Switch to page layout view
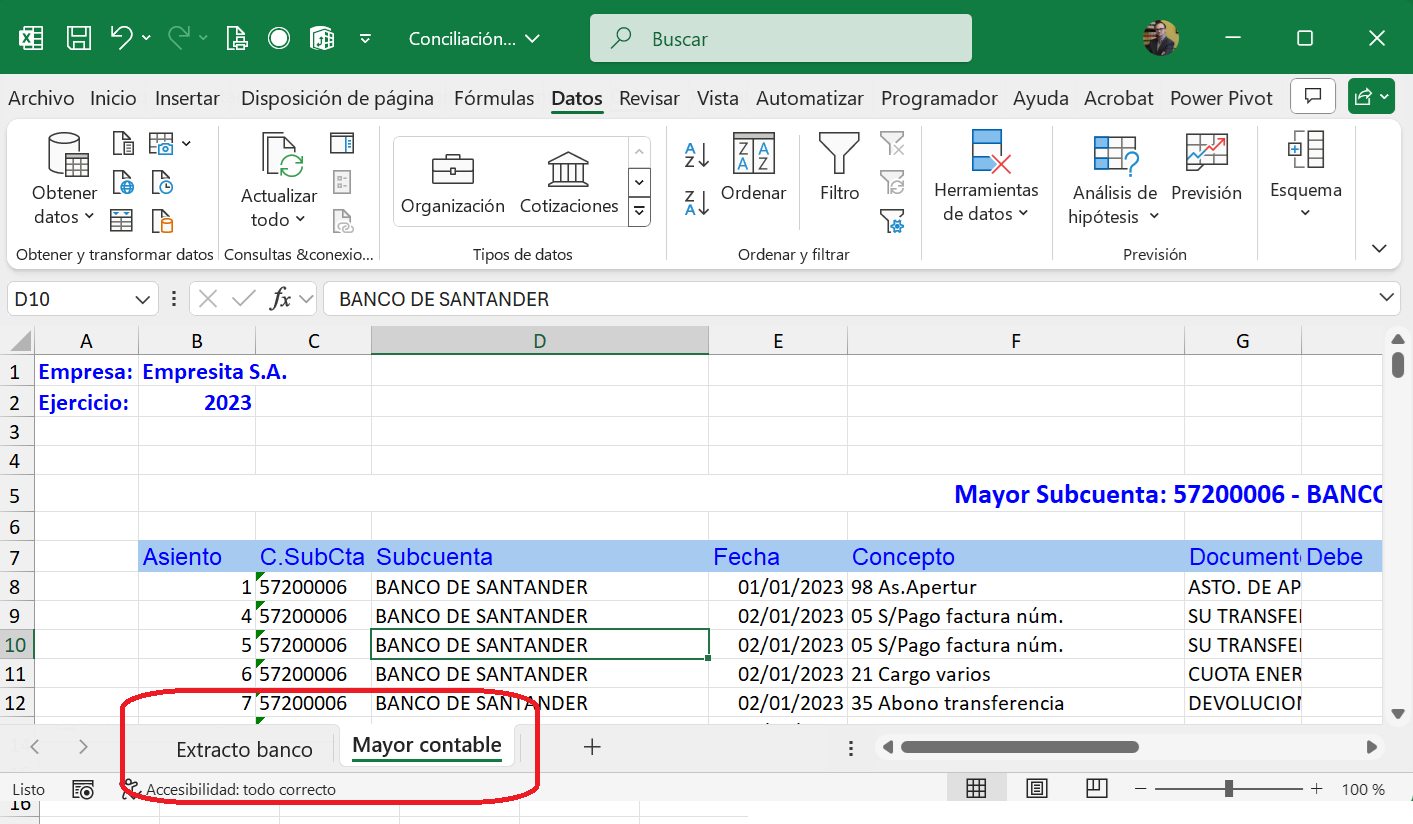 click(1037, 789)
